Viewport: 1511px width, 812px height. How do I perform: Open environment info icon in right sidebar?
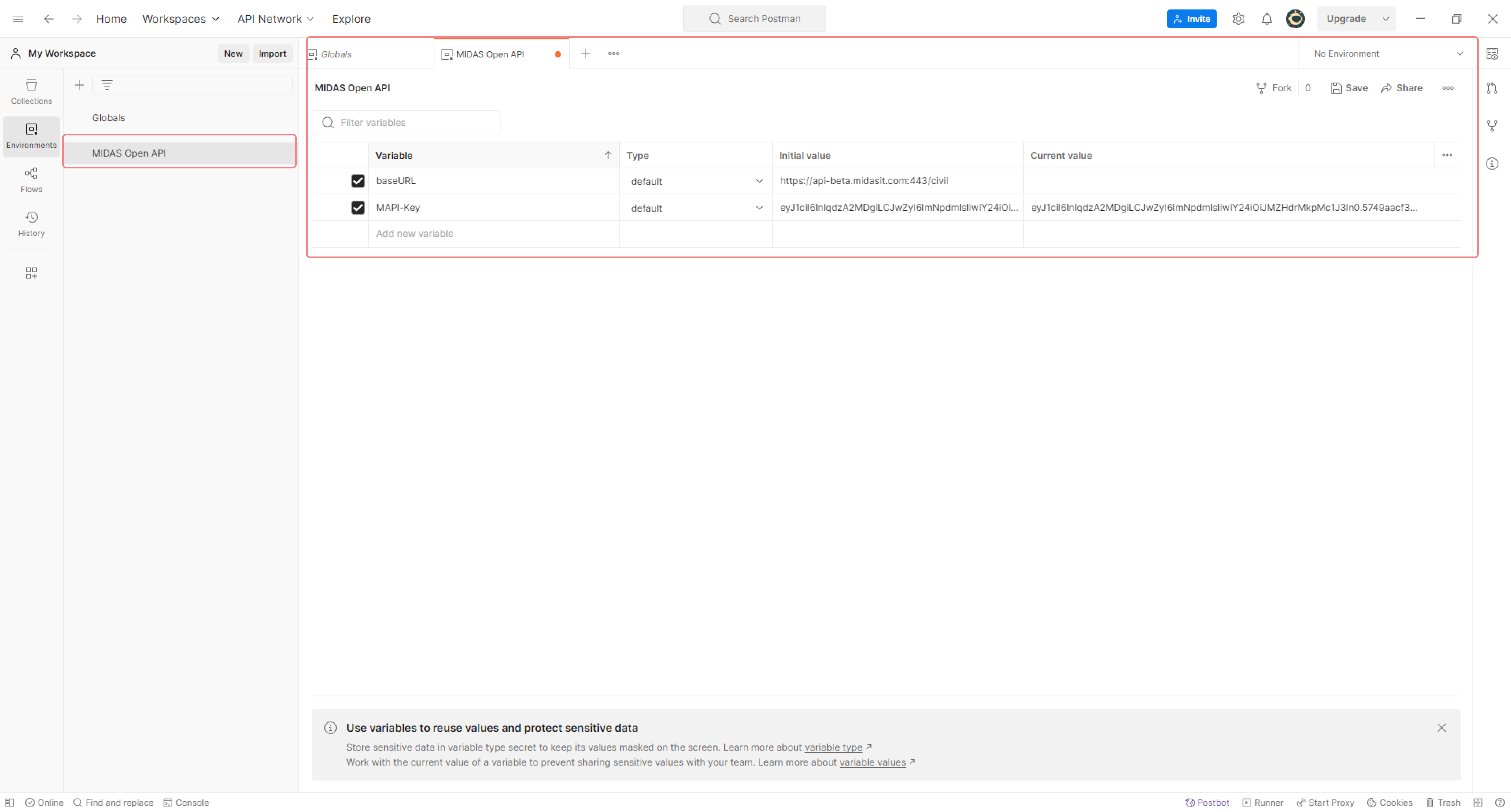click(1492, 164)
